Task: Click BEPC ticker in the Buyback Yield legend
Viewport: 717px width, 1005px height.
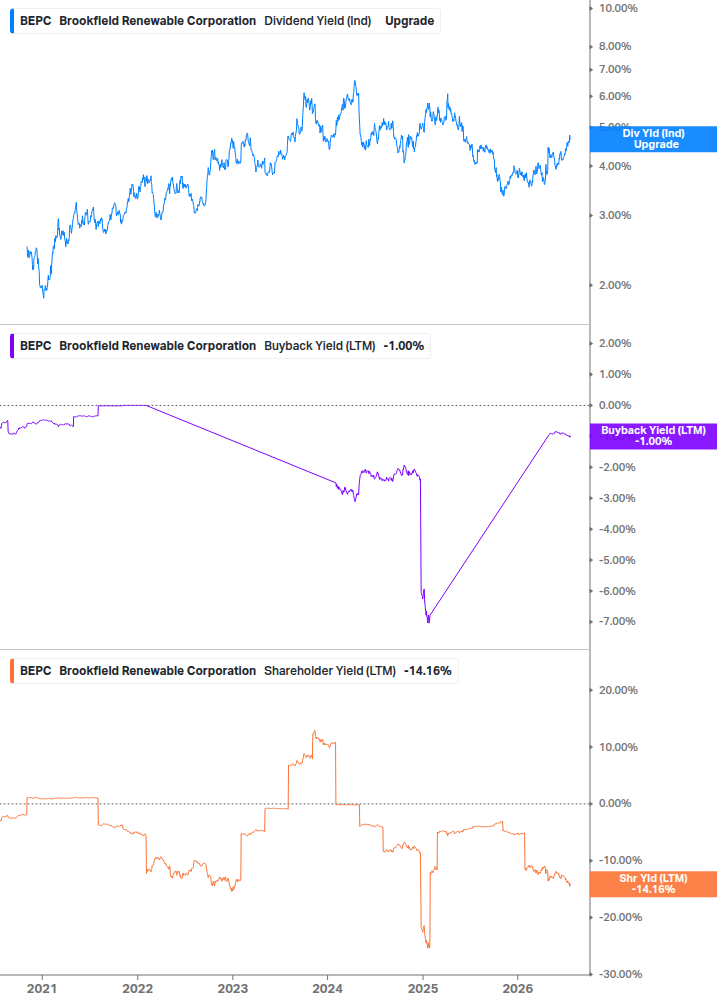Action: point(35,345)
